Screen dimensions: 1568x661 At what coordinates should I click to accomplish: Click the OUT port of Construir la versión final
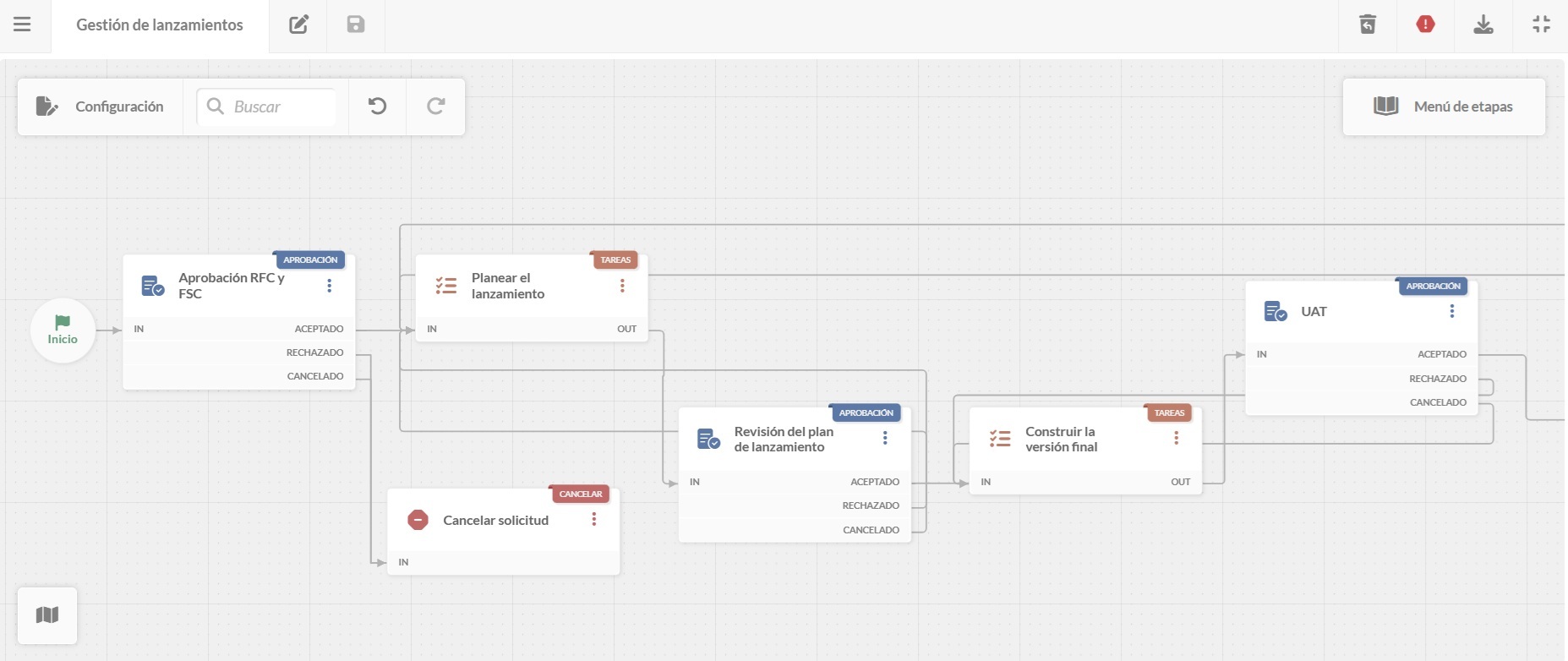coord(1181,482)
